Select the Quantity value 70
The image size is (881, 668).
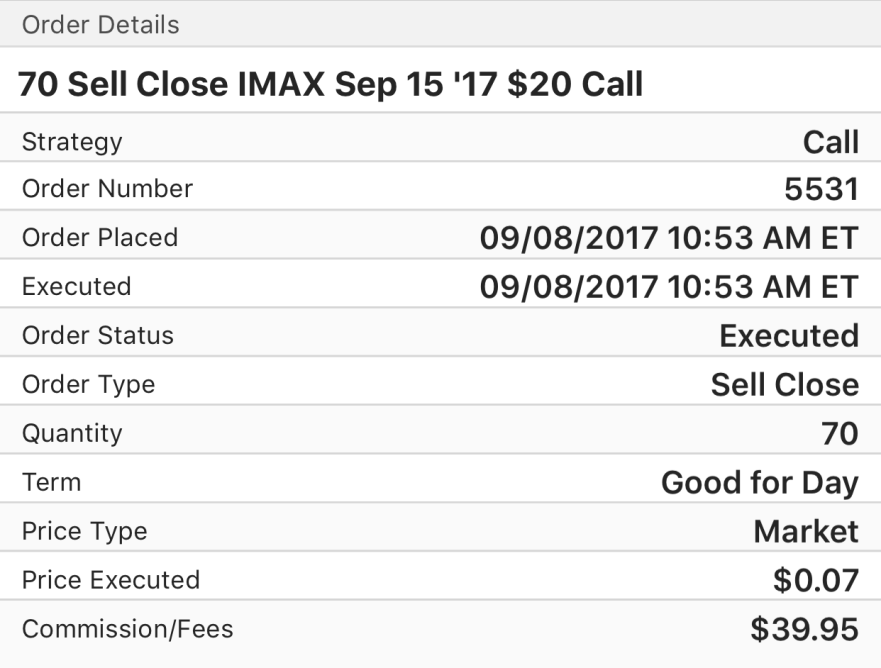839,433
